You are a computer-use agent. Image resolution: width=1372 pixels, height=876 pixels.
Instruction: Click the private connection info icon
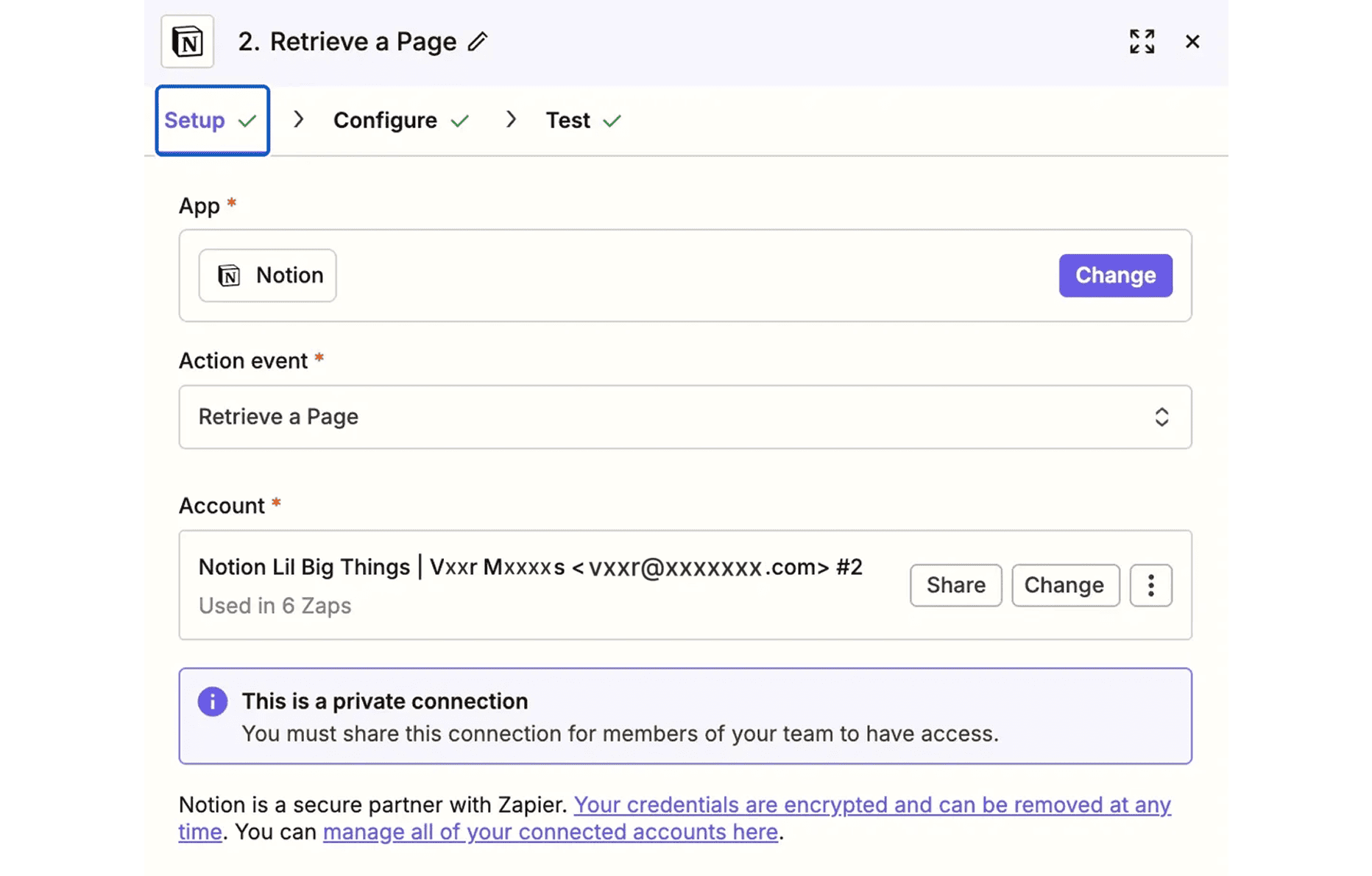point(212,702)
